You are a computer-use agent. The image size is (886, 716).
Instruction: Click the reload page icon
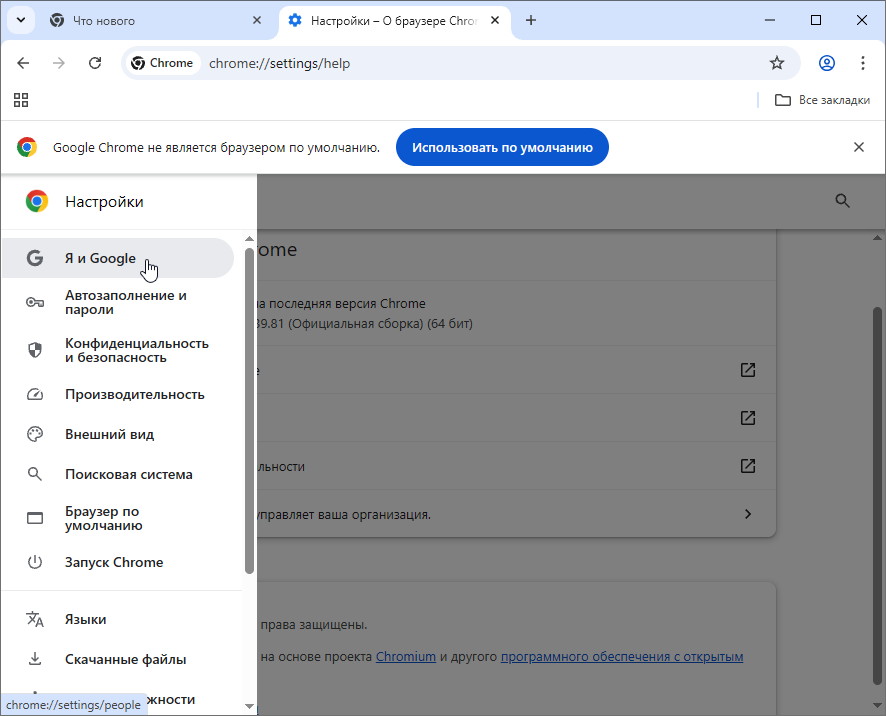pyautogui.click(x=95, y=63)
